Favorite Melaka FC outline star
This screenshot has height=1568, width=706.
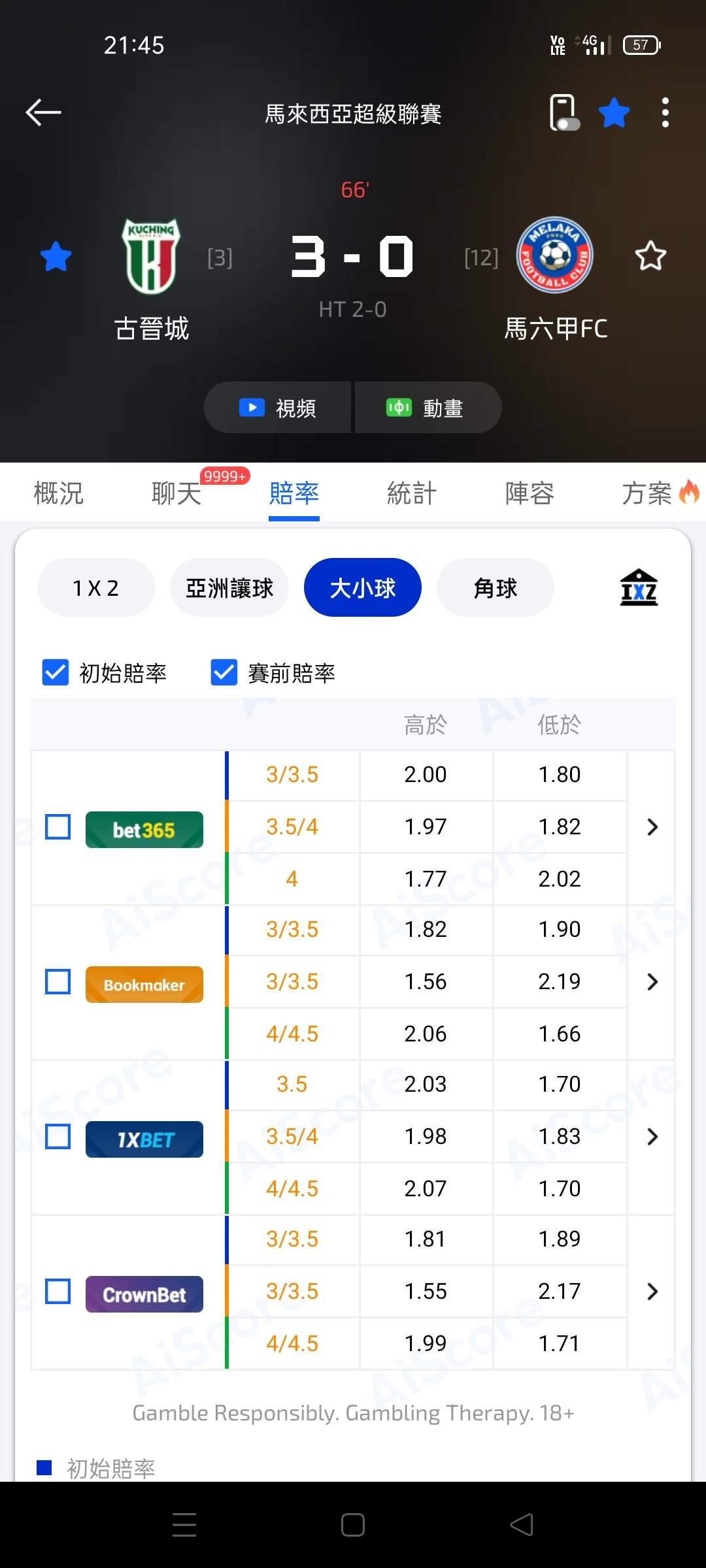click(x=650, y=256)
